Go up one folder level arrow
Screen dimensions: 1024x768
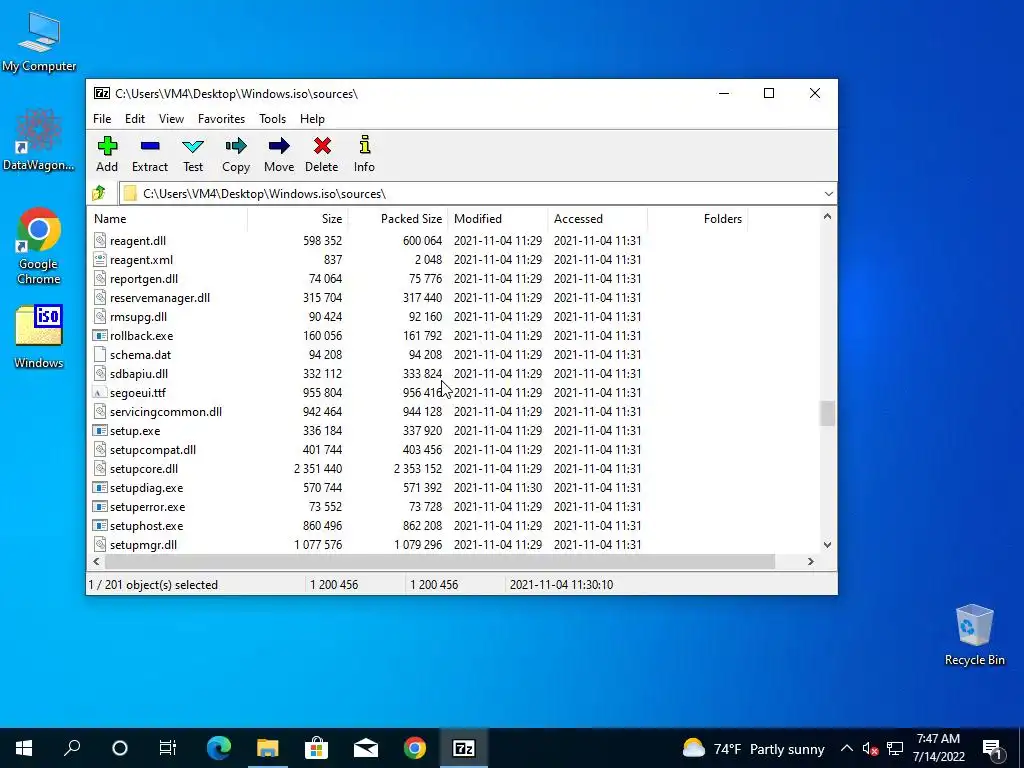pos(99,193)
